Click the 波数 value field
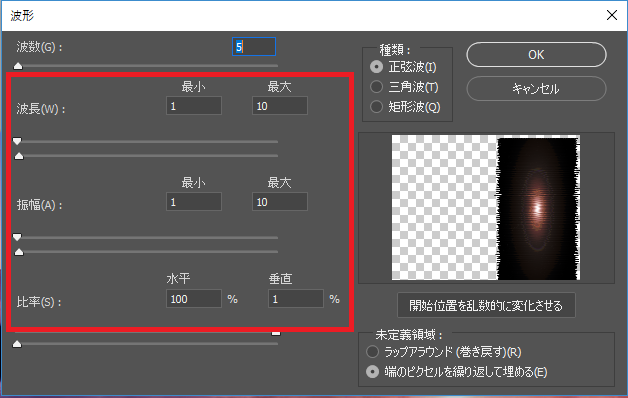The image size is (628, 398). [254, 47]
